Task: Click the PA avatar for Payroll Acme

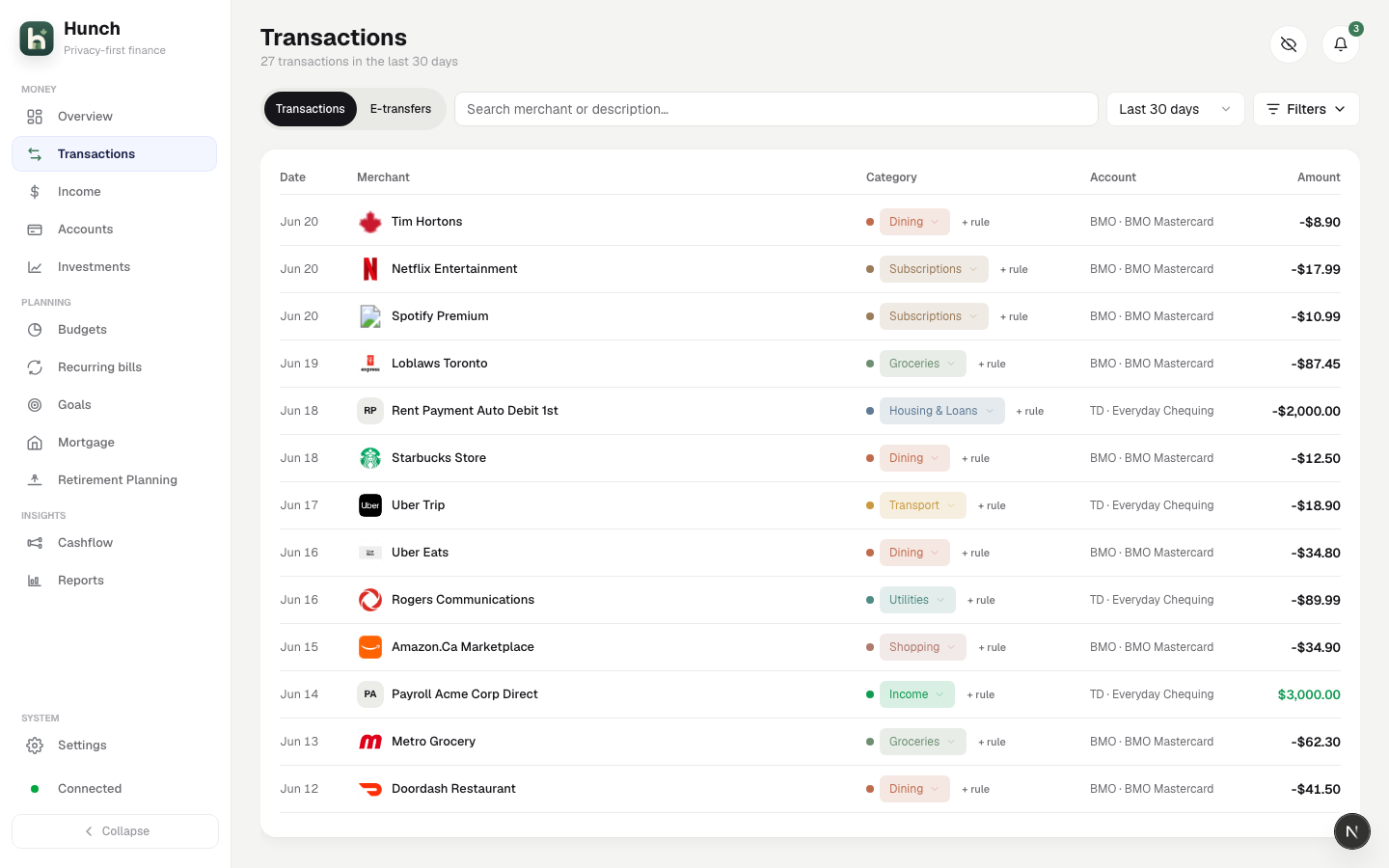Action: click(370, 694)
